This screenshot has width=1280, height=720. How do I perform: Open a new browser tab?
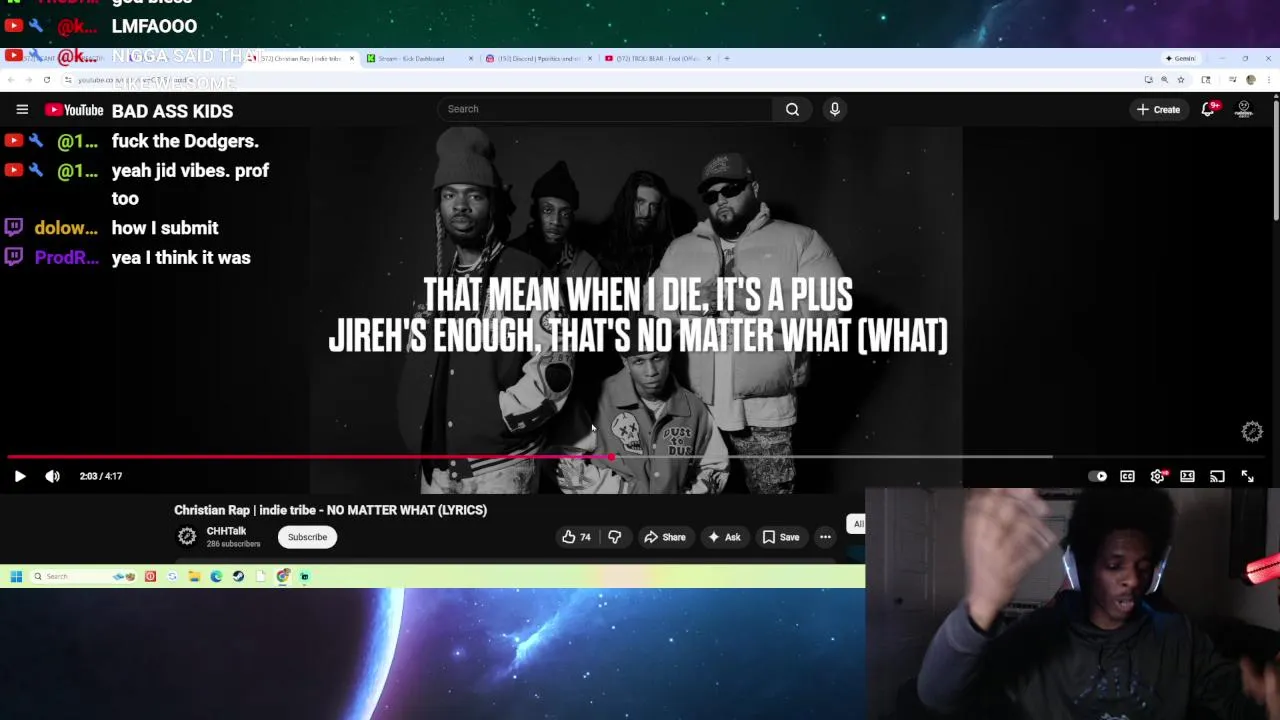(x=727, y=58)
